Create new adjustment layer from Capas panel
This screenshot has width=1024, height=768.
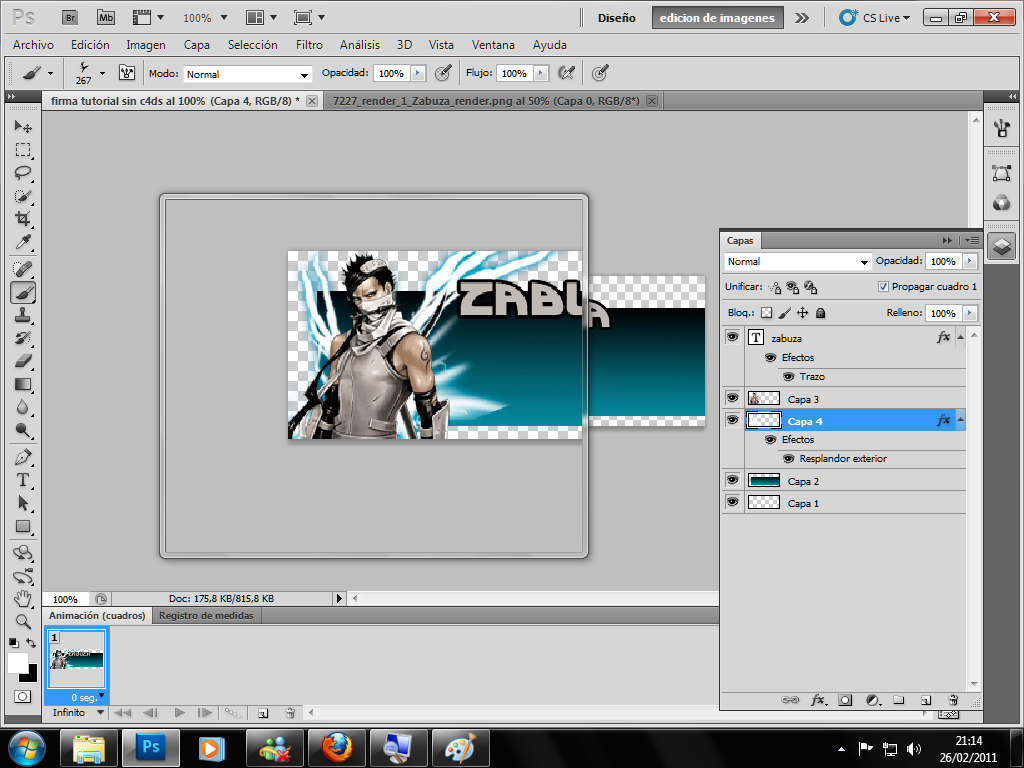coord(873,700)
